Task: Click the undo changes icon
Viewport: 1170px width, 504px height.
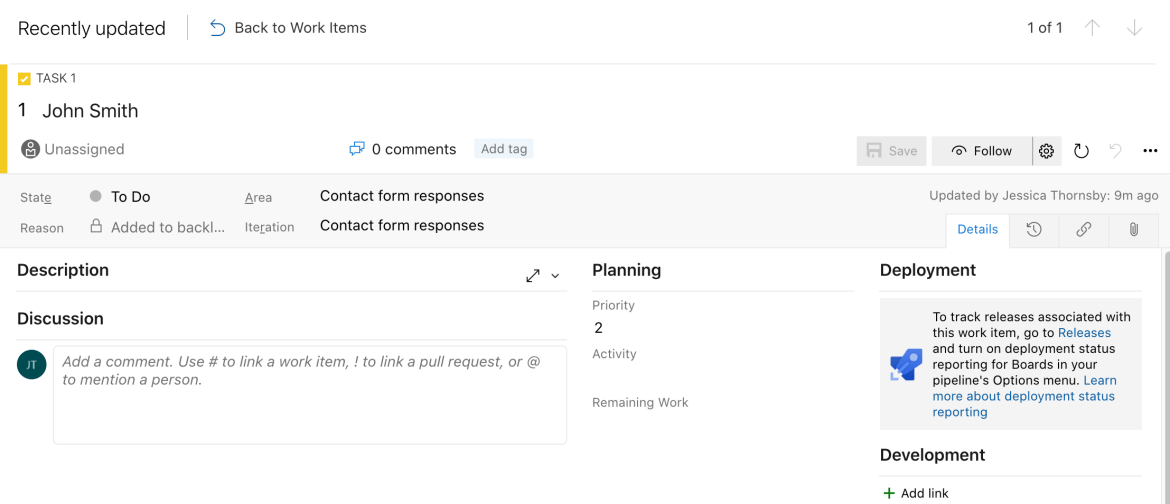Action: coord(1115,151)
